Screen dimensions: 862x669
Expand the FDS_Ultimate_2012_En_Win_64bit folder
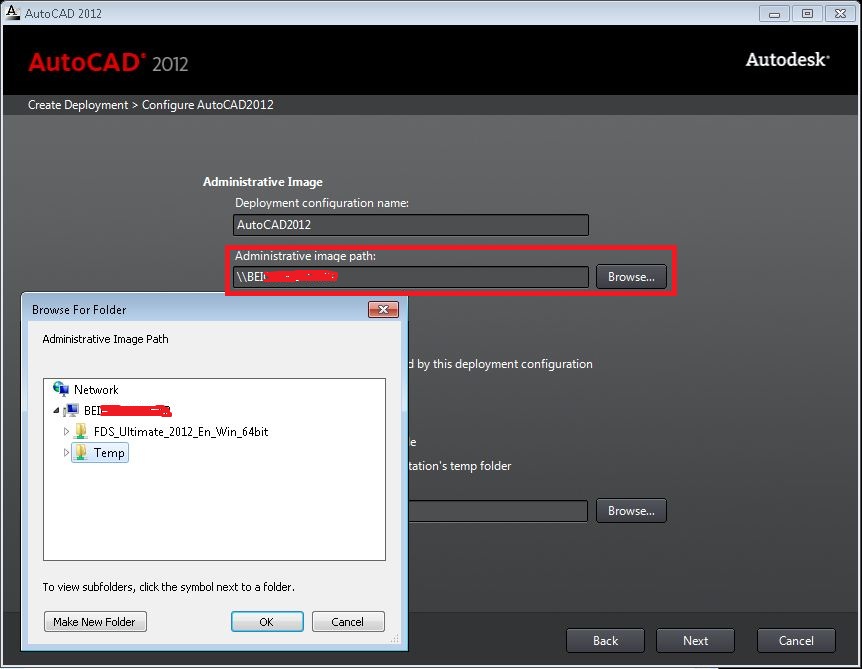coord(66,432)
